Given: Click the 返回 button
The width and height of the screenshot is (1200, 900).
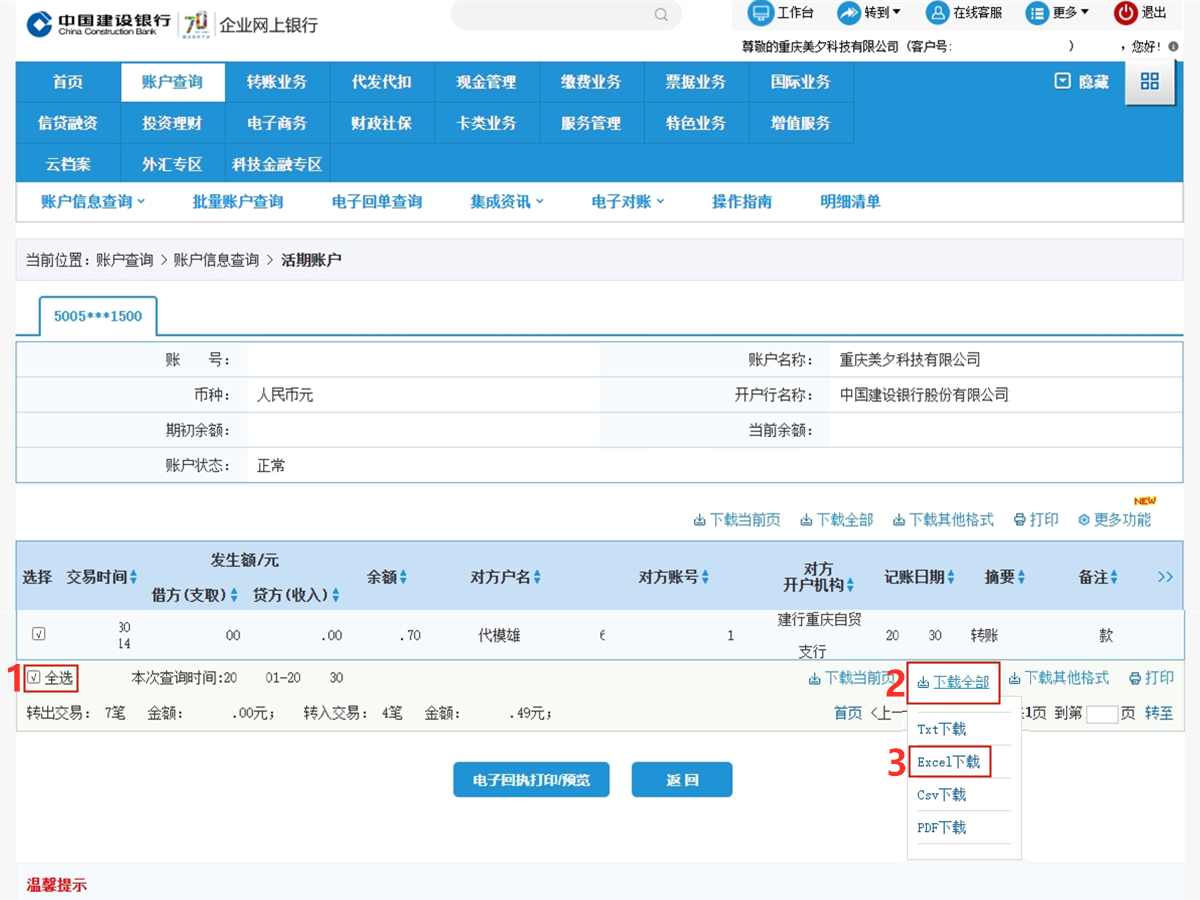Looking at the screenshot, I should (682, 780).
